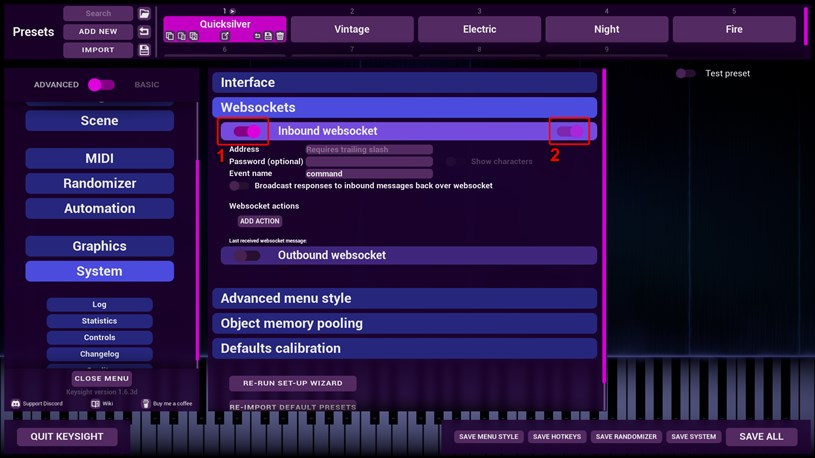Click the Password (optional) input field

coord(369,162)
